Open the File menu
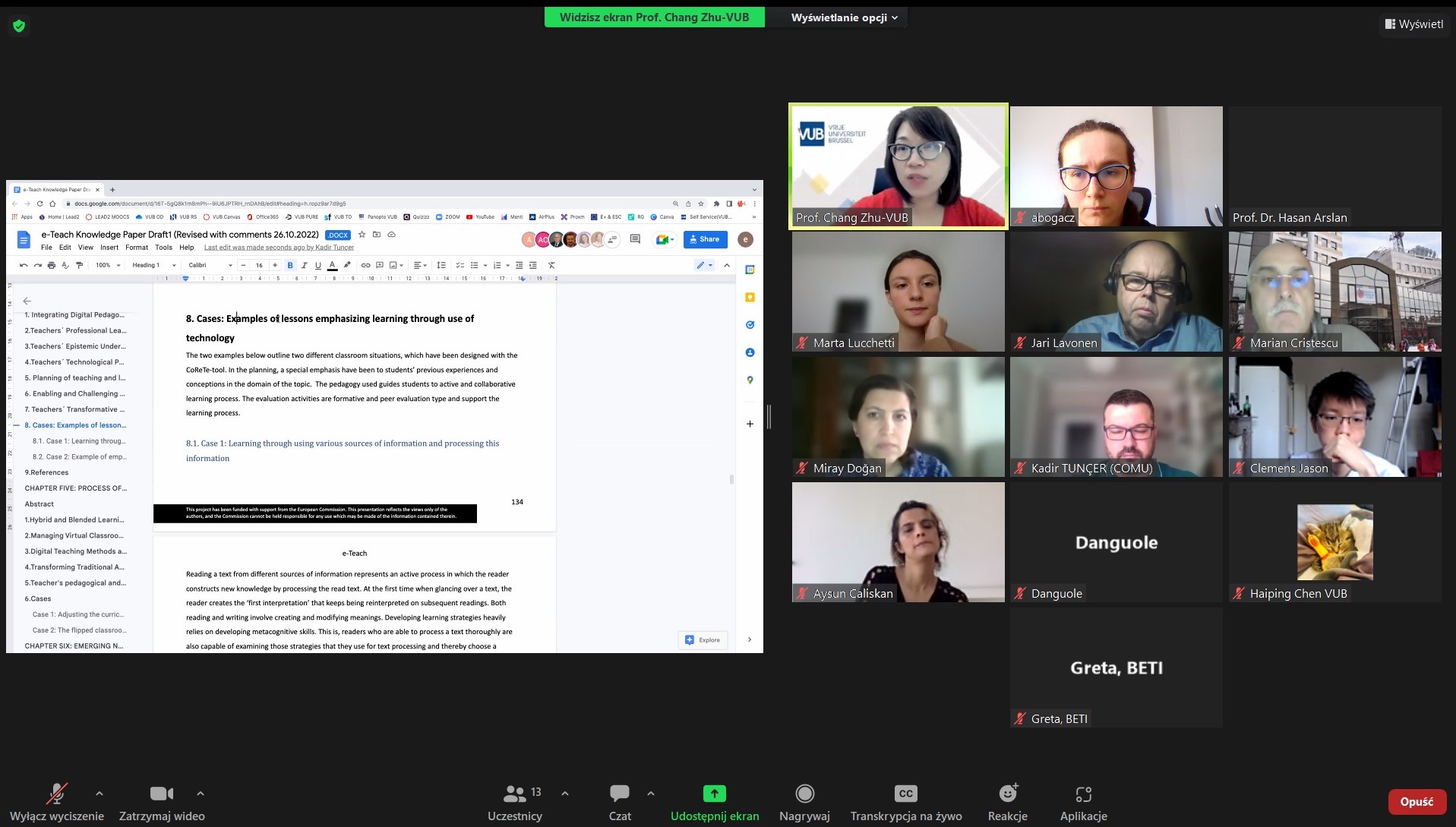This screenshot has width=1456, height=827. [x=46, y=248]
